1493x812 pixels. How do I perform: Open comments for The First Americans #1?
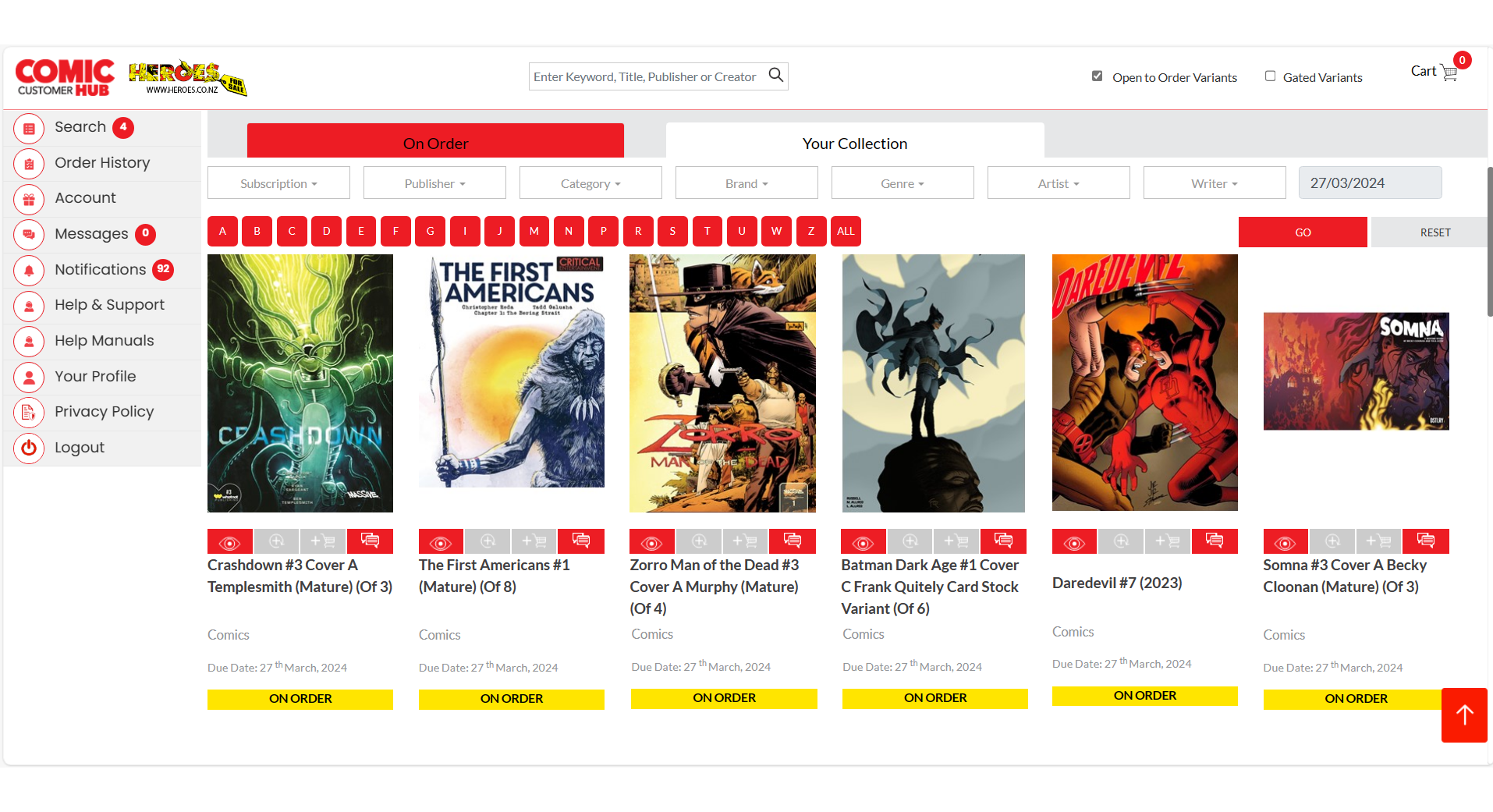[581, 541]
